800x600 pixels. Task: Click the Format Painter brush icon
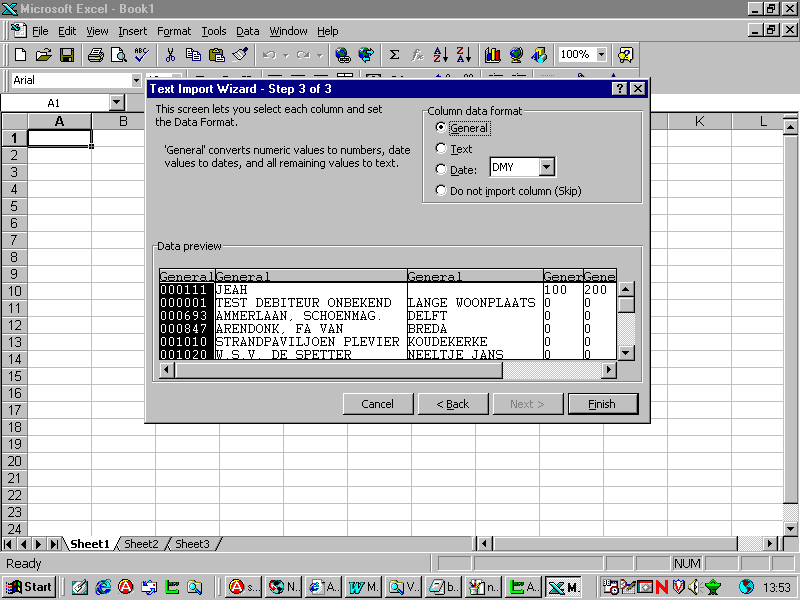coord(240,55)
